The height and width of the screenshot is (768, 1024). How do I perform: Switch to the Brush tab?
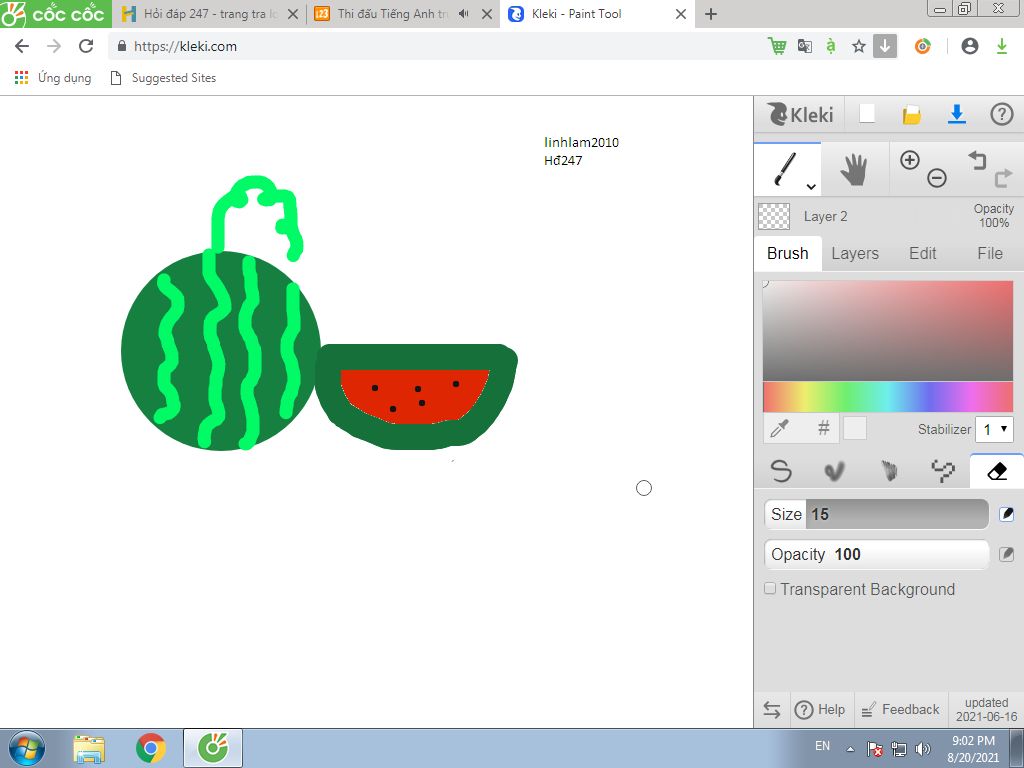pos(788,253)
